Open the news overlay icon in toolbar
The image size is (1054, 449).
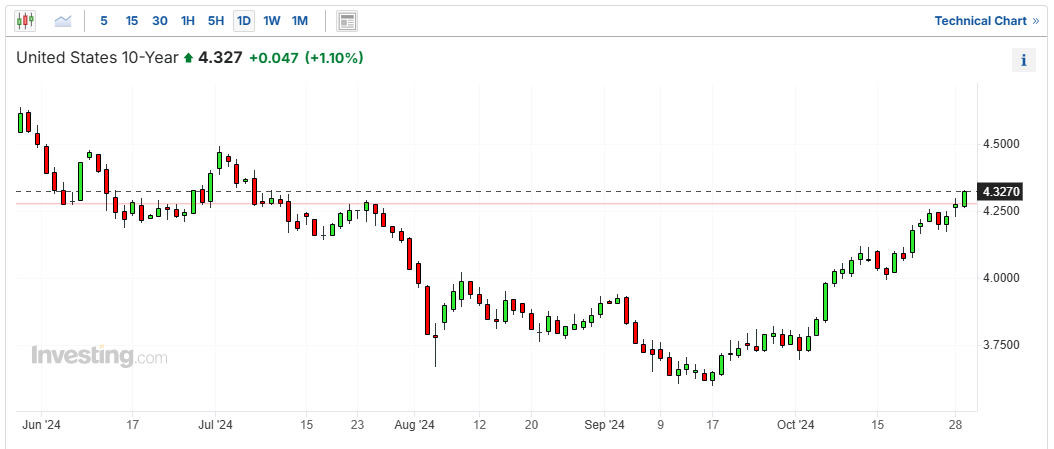point(347,21)
